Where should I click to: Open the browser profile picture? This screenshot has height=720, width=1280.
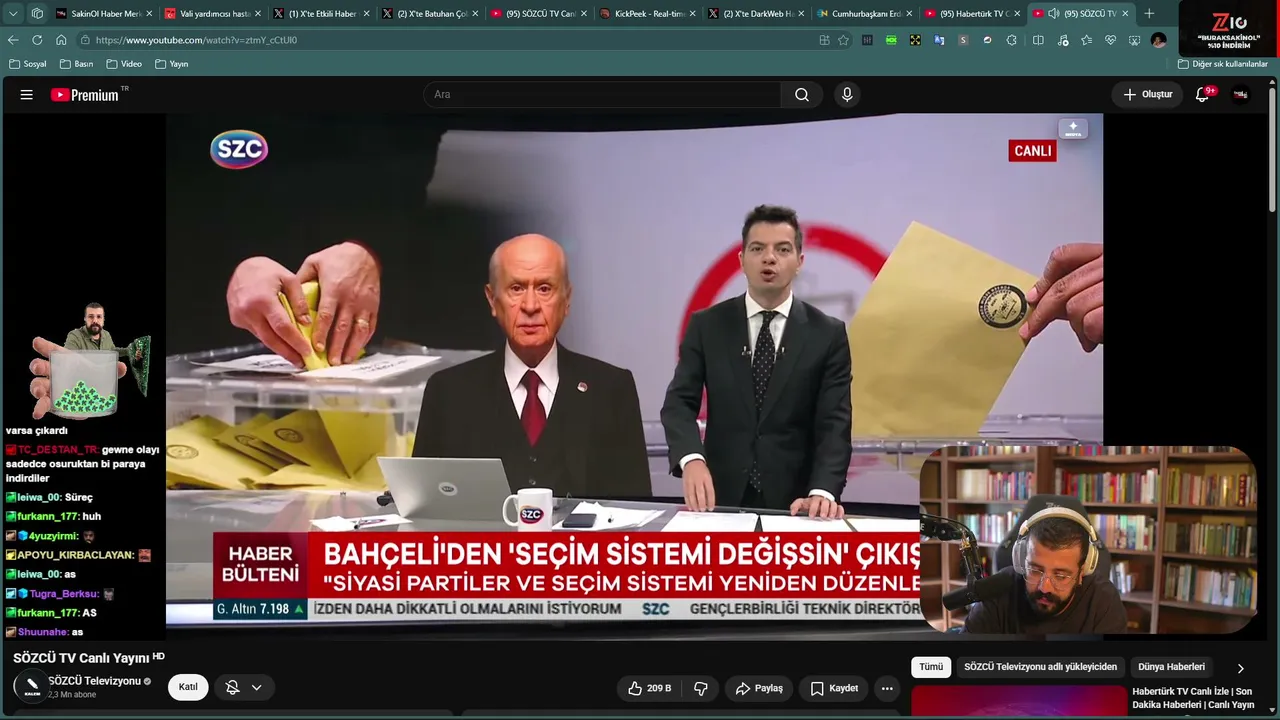tap(1158, 40)
